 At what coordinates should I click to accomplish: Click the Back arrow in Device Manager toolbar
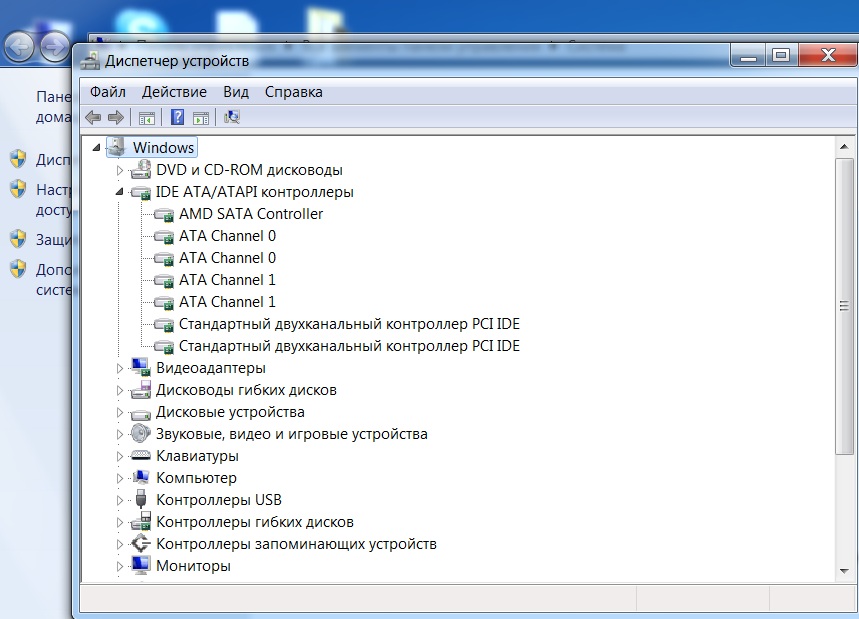point(93,117)
